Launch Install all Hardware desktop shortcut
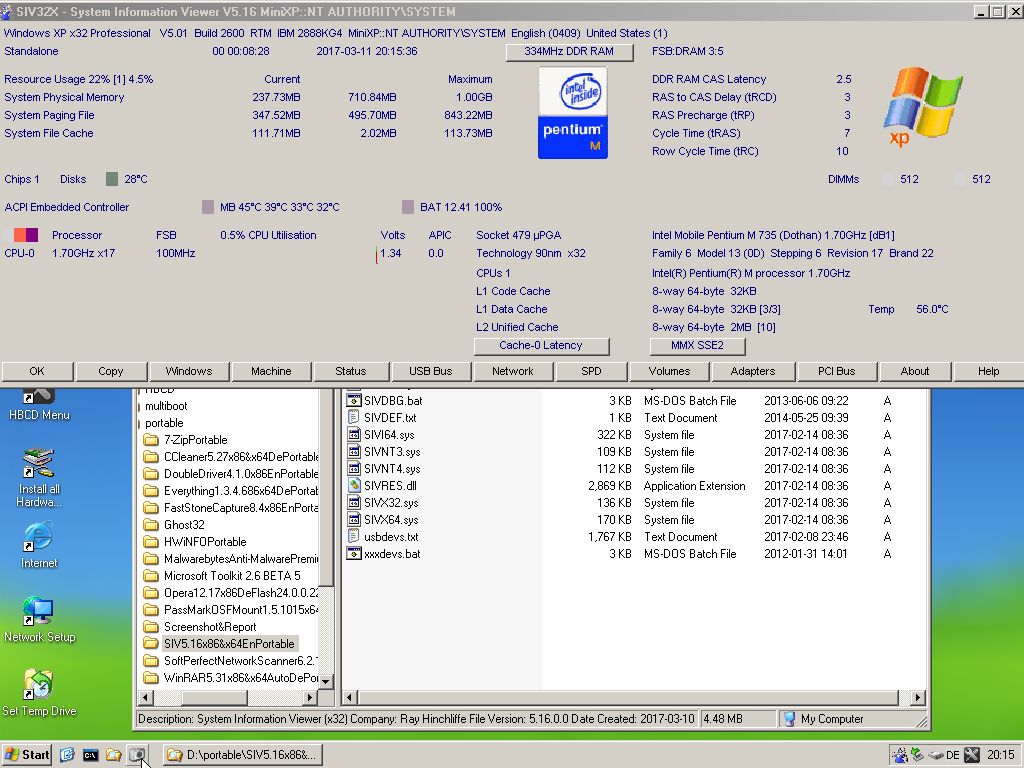1024x768 pixels. (39, 477)
